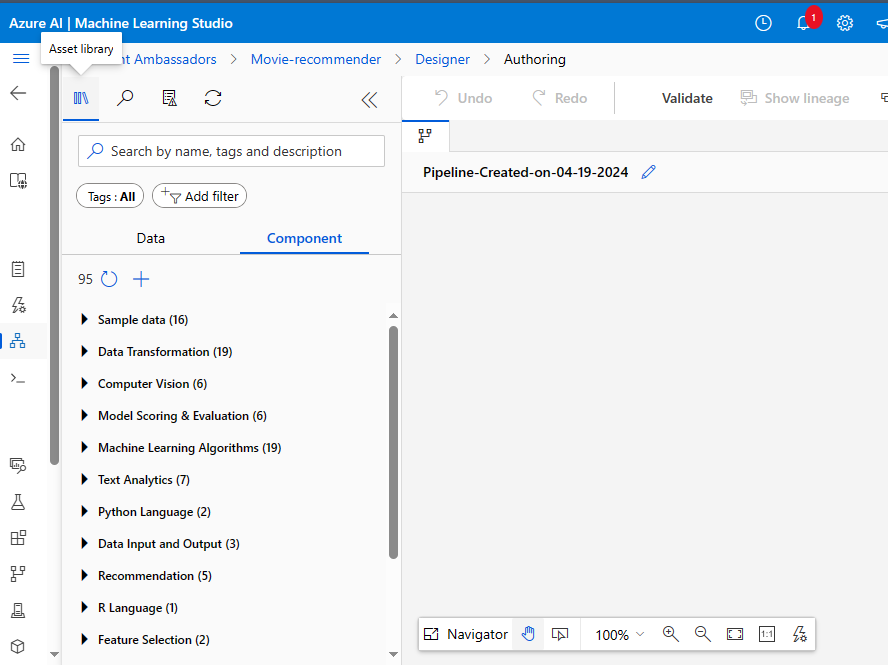The image size is (888, 665).
Task: Open the Home icon in sidebar
Action: tap(18, 144)
